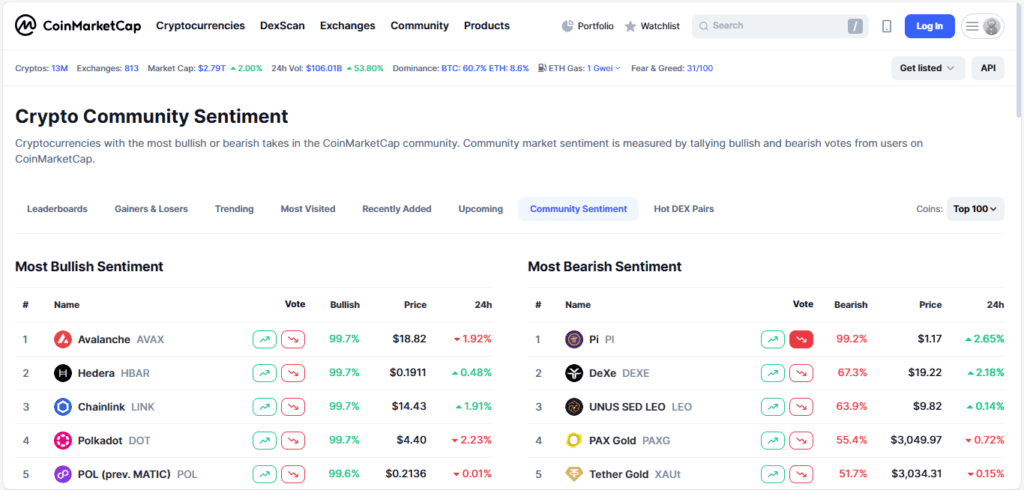
Task: Open the hamburger profile avatar menu
Action: [983, 26]
